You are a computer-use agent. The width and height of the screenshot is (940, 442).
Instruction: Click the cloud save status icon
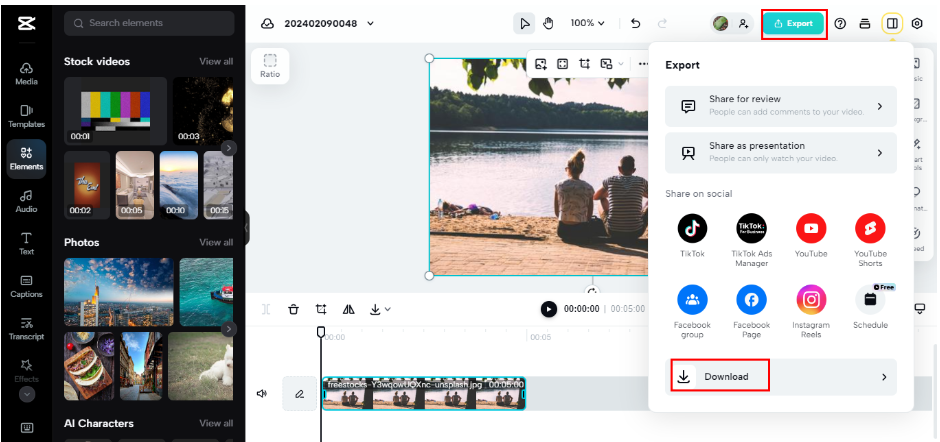(268, 23)
